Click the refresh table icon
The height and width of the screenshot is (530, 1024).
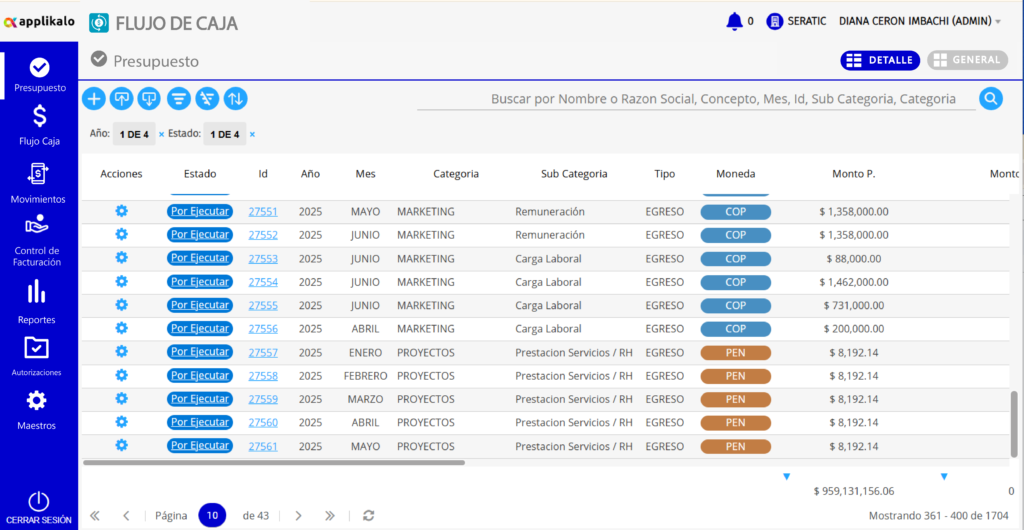click(x=369, y=516)
